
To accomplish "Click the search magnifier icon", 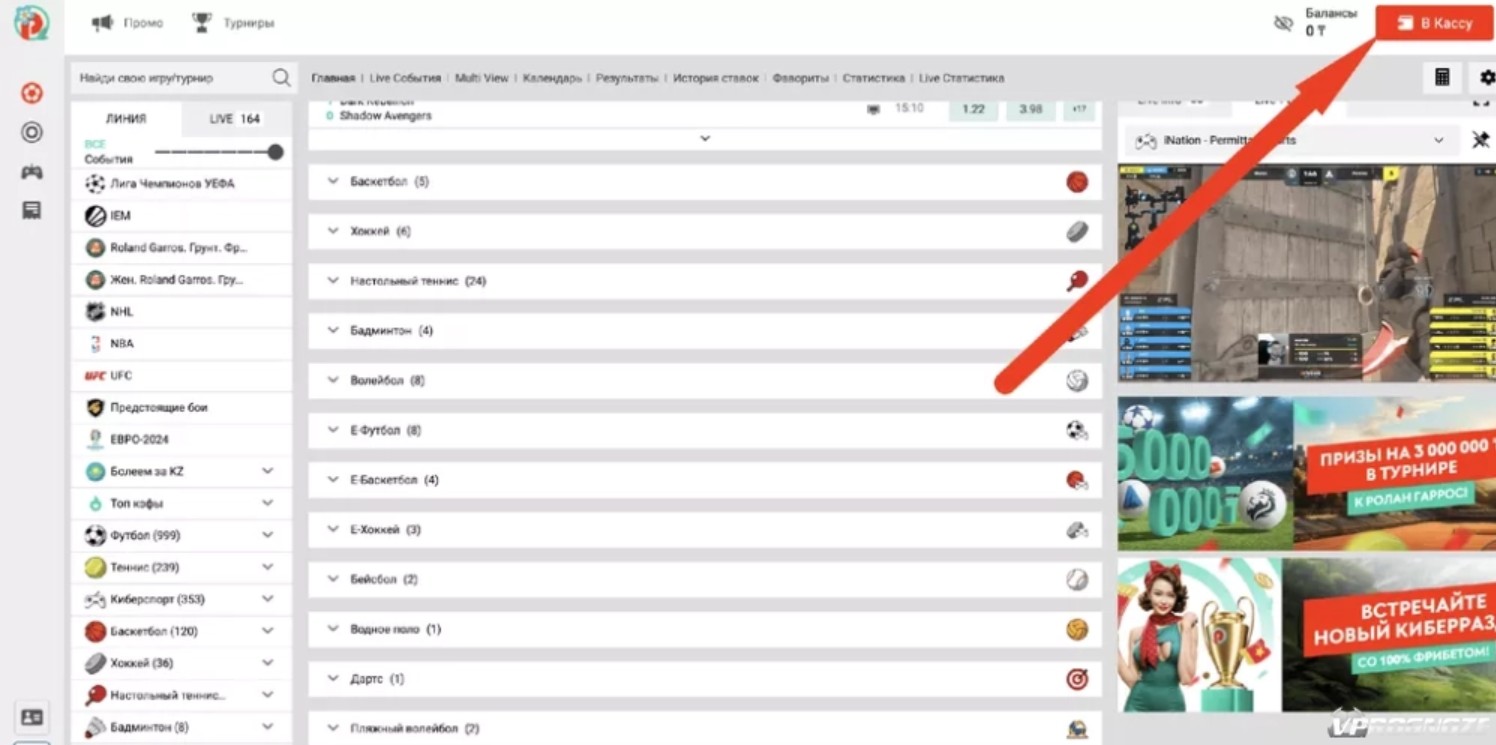I will point(281,78).
